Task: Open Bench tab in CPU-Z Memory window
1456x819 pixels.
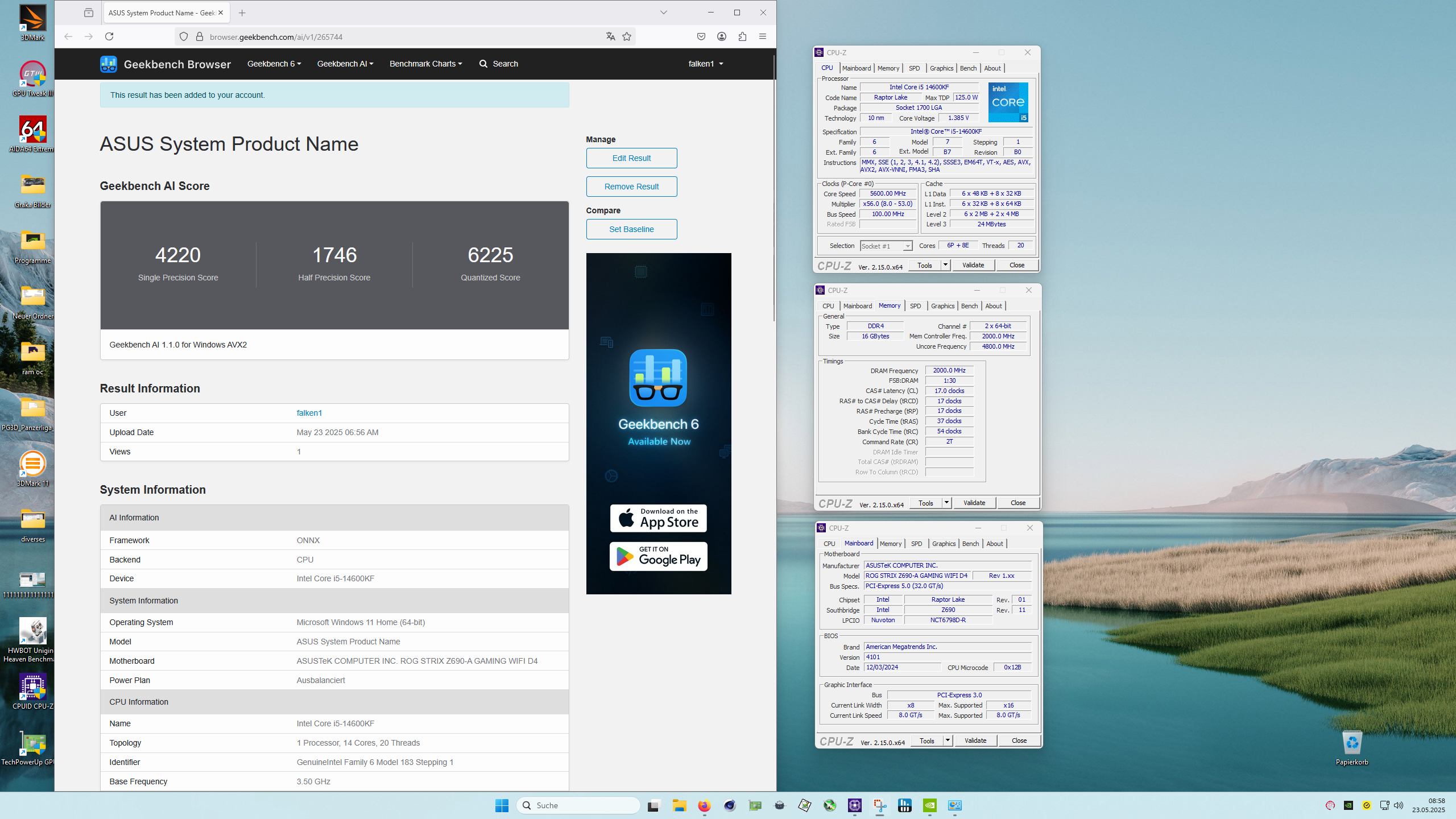Action: click(969, 306)
